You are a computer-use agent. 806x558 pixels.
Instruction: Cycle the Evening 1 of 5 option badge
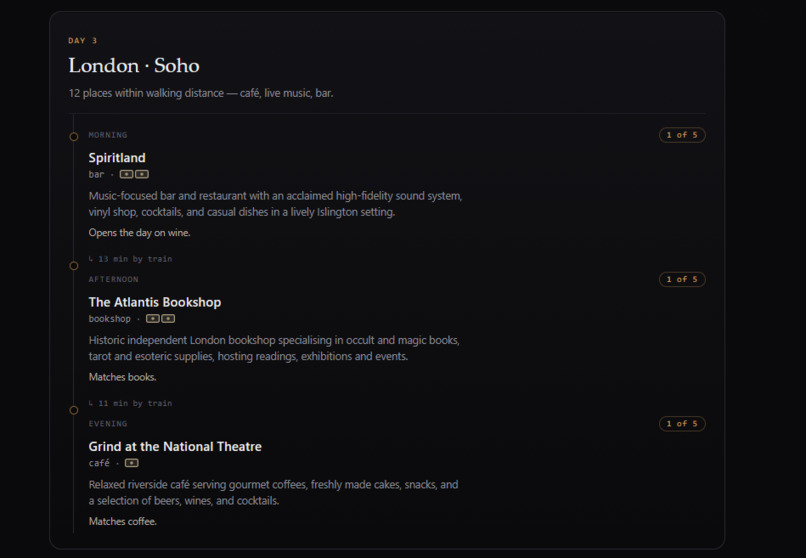[x=682, y=424]
